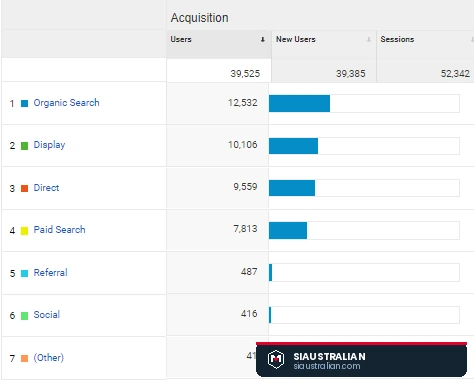This screenshot has width=474, height=384.
Task: Select the 12,532 users value
Action: click(x=243, y=103)
